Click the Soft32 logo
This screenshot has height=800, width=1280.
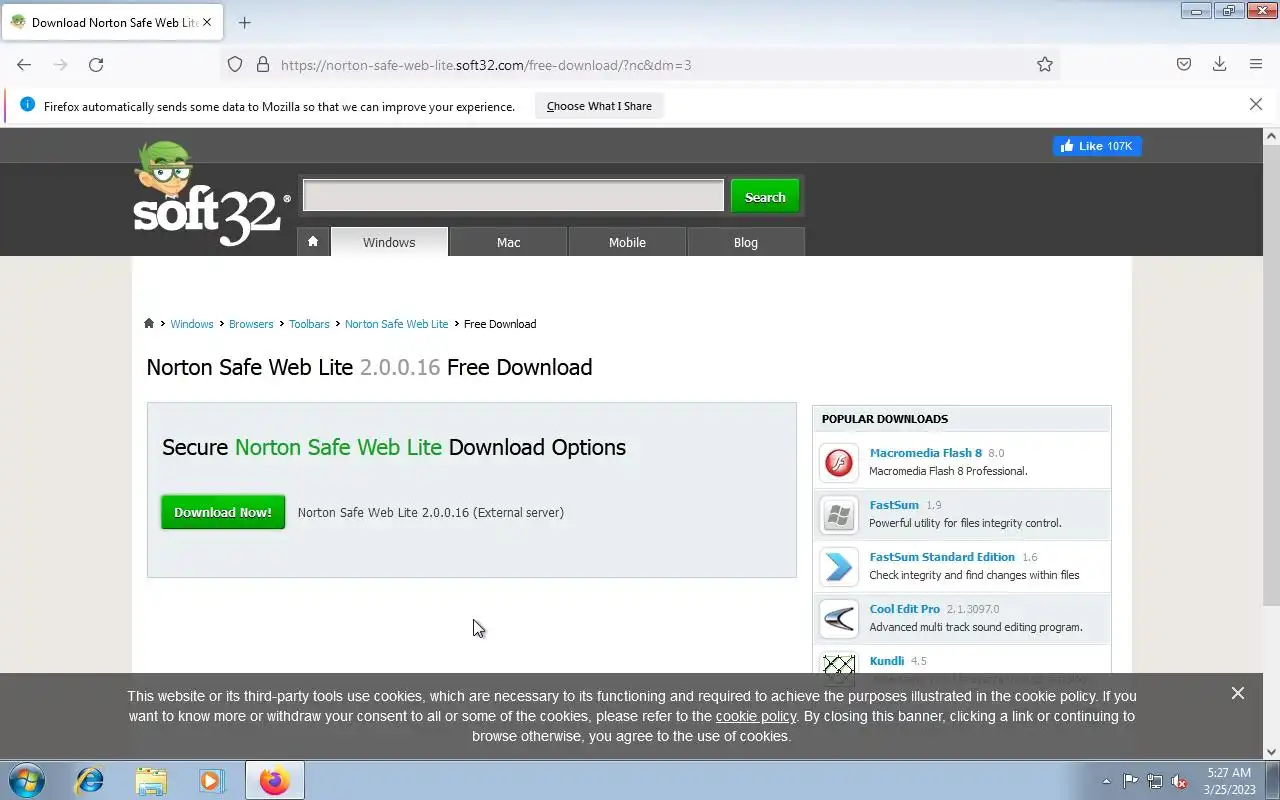pyautogui.click(x=212, y=195)
